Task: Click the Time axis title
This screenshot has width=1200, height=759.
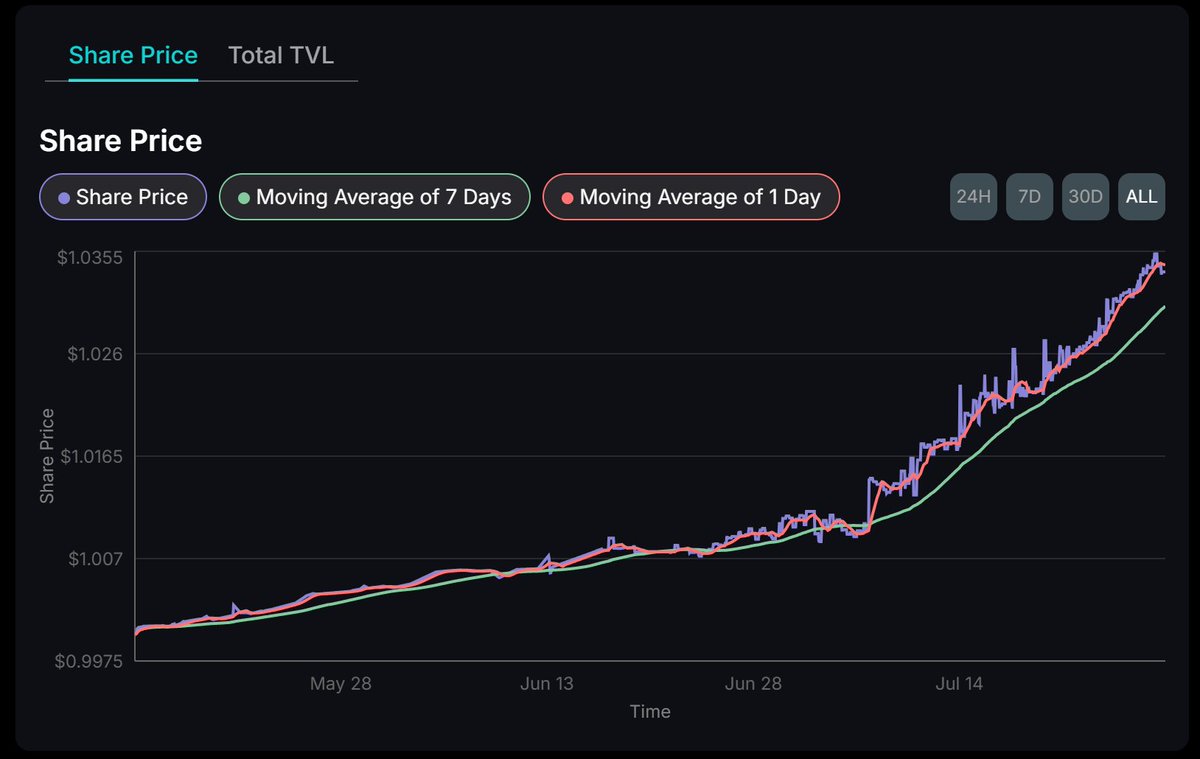Action: point(650,712)
